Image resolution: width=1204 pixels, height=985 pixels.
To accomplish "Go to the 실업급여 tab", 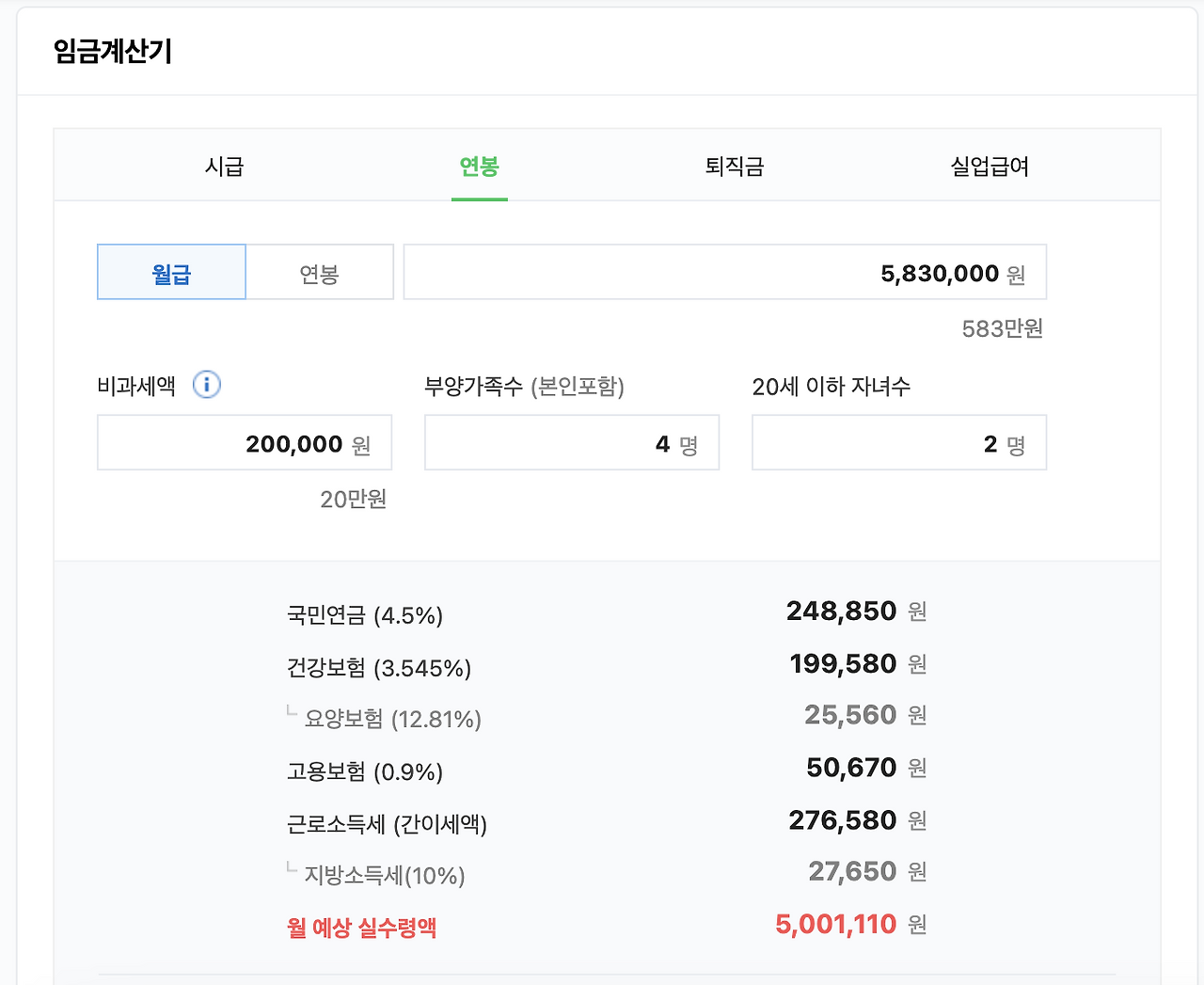I will [990, 167].
